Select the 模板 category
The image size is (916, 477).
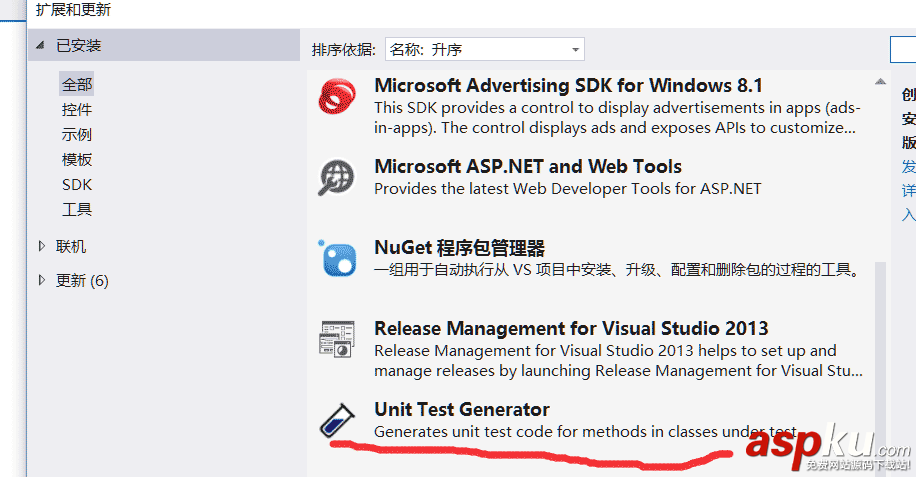click(x=76, y=160)
